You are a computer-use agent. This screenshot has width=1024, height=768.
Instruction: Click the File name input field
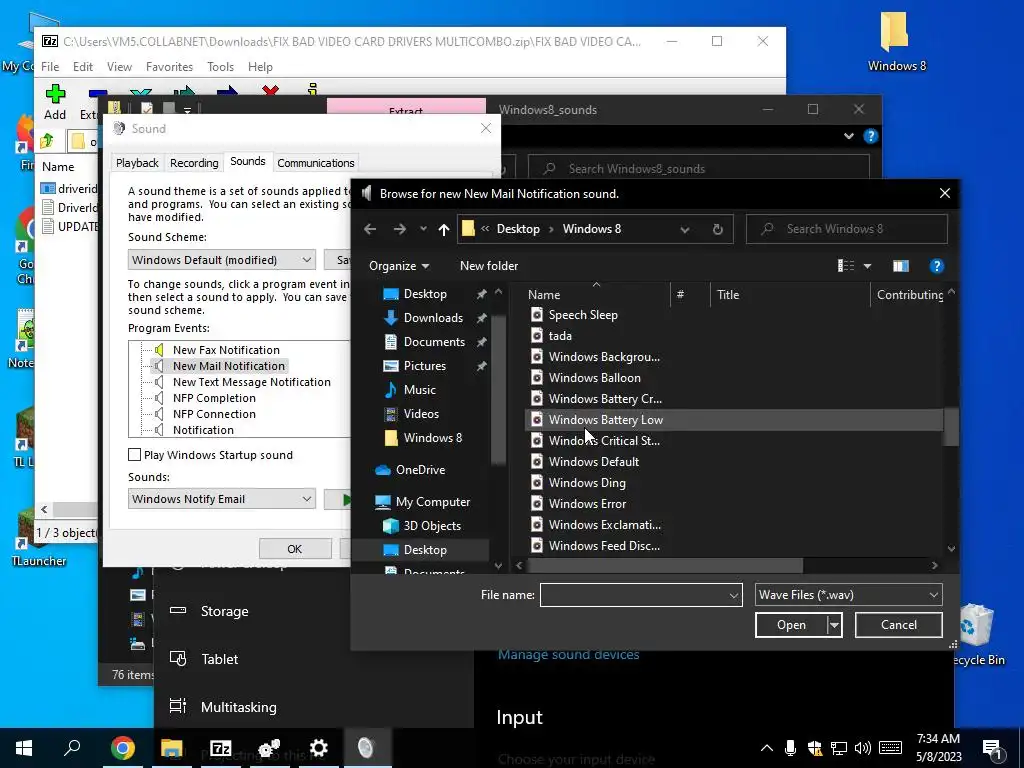point(633,595)
